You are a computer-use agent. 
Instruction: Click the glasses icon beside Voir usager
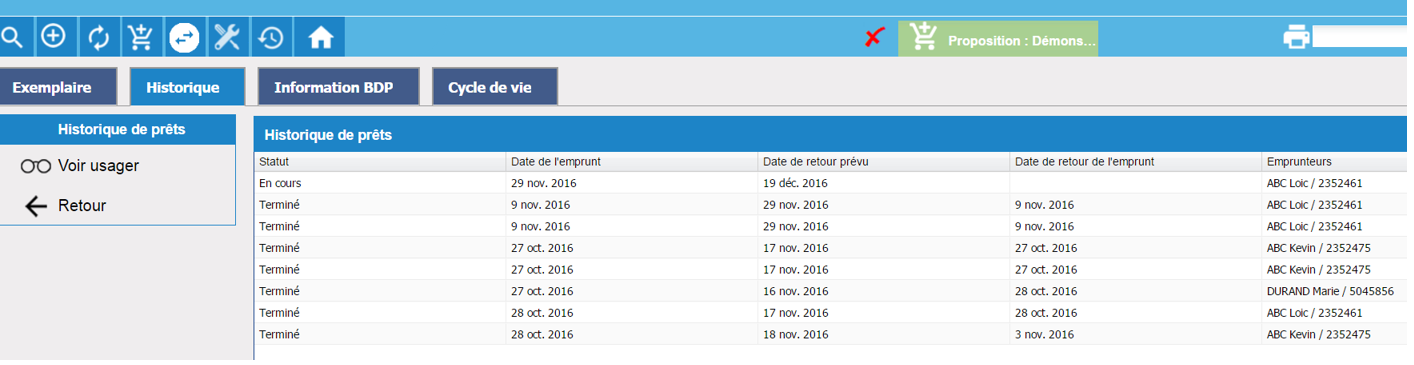pyautogui.click(x=35, y=166)
